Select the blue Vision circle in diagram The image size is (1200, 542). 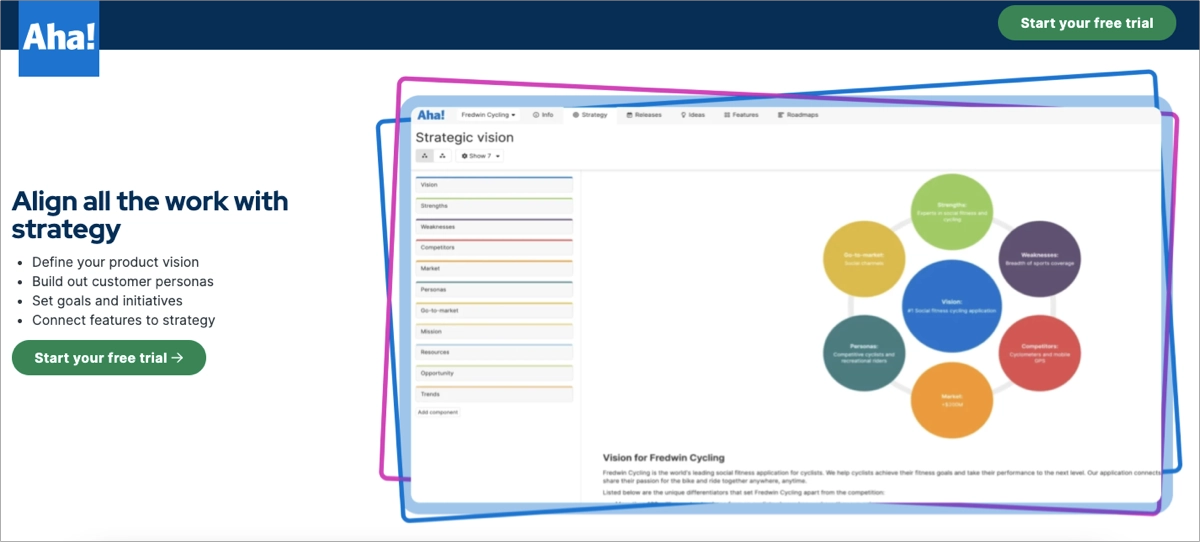click(x=951, y=306)
